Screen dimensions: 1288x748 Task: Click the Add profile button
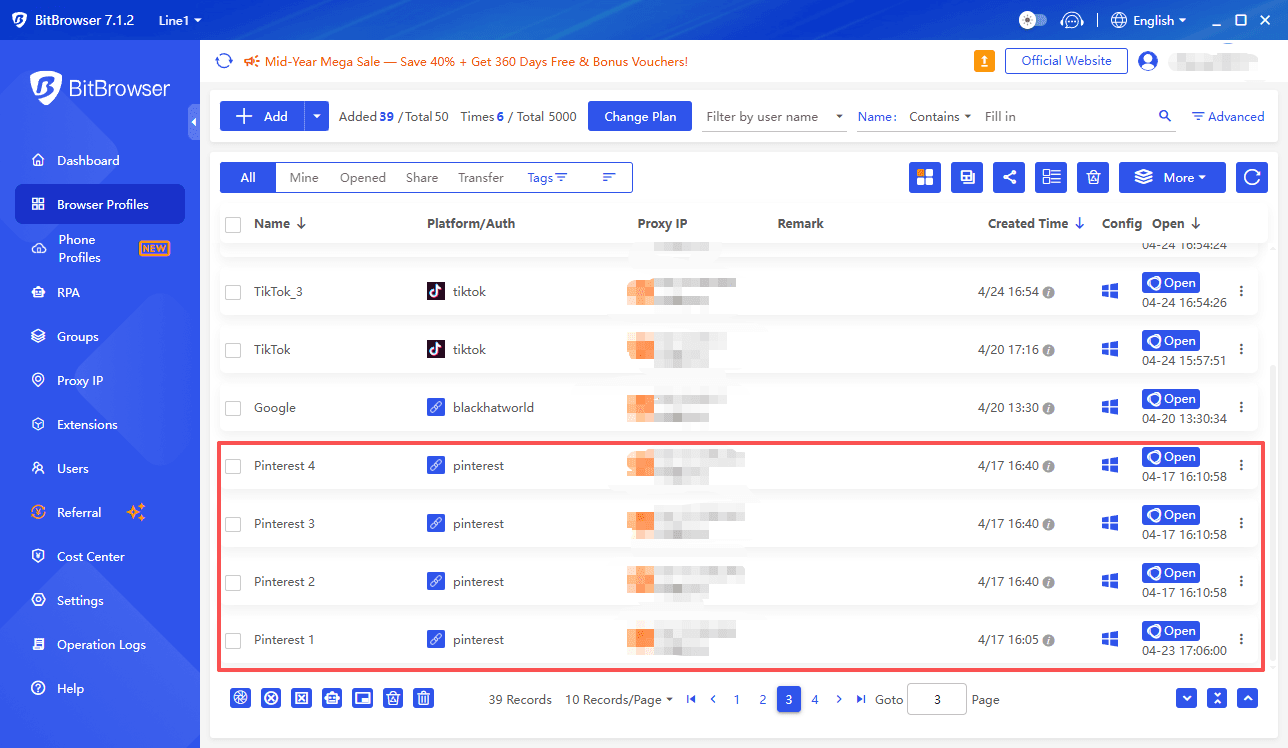point(262,116)
